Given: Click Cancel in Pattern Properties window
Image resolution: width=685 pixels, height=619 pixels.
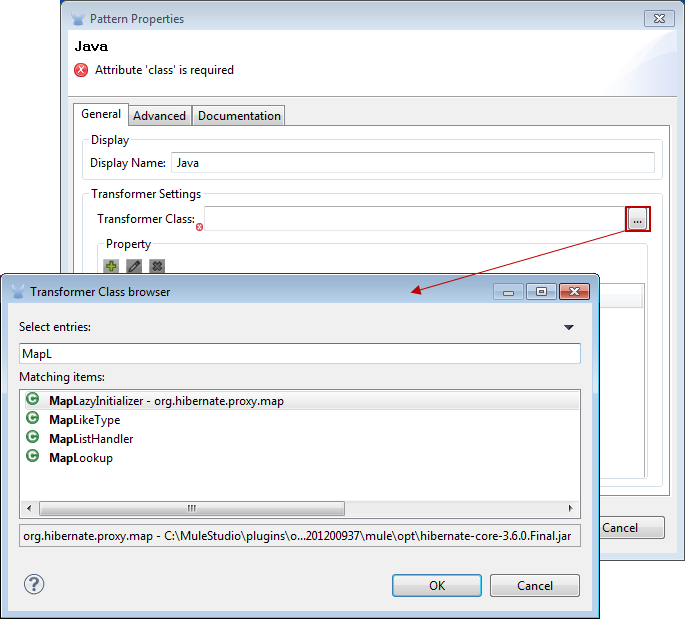Looking at the screenshot, I should (632, 528).
